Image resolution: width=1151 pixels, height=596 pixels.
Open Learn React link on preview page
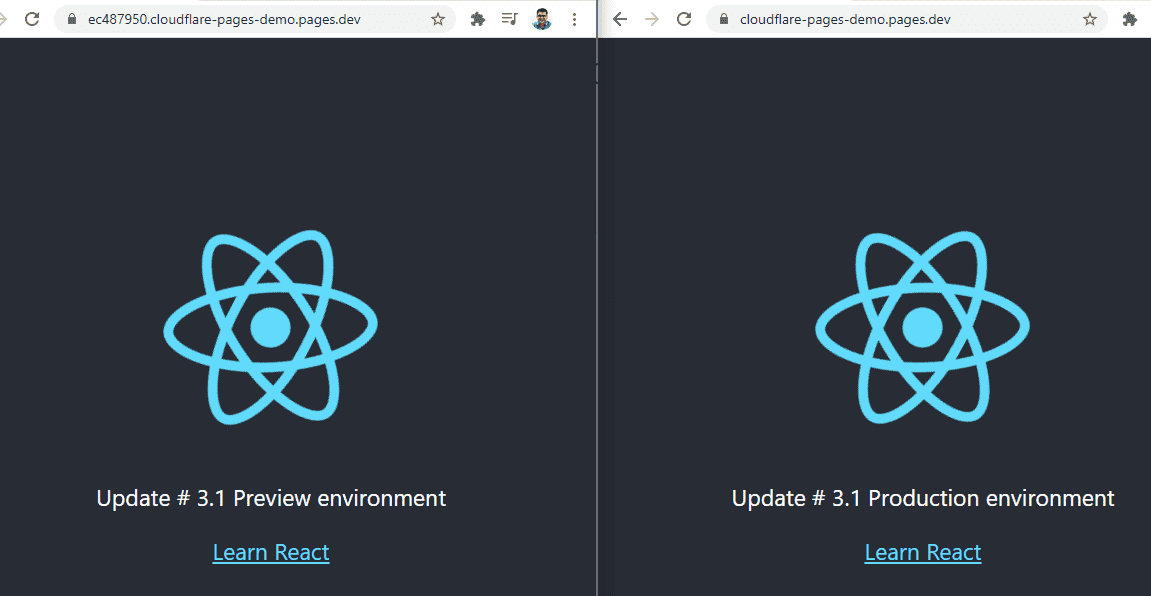coord(271,552)
